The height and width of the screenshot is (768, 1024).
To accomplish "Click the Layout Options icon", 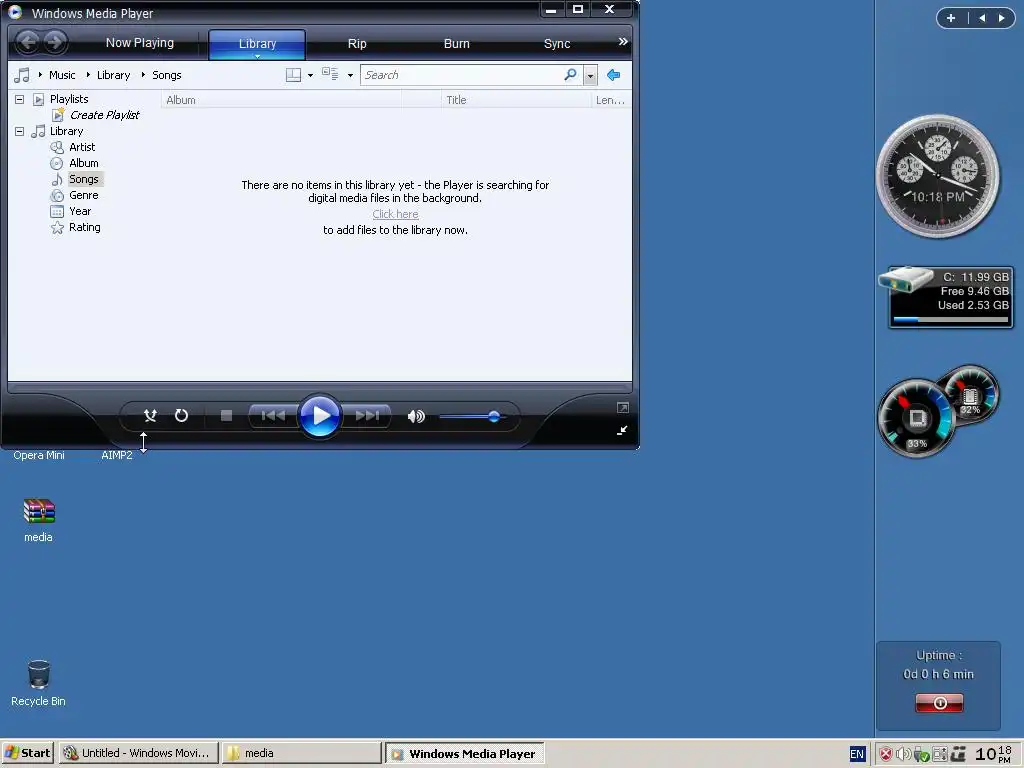I will (x=294, y=75).
